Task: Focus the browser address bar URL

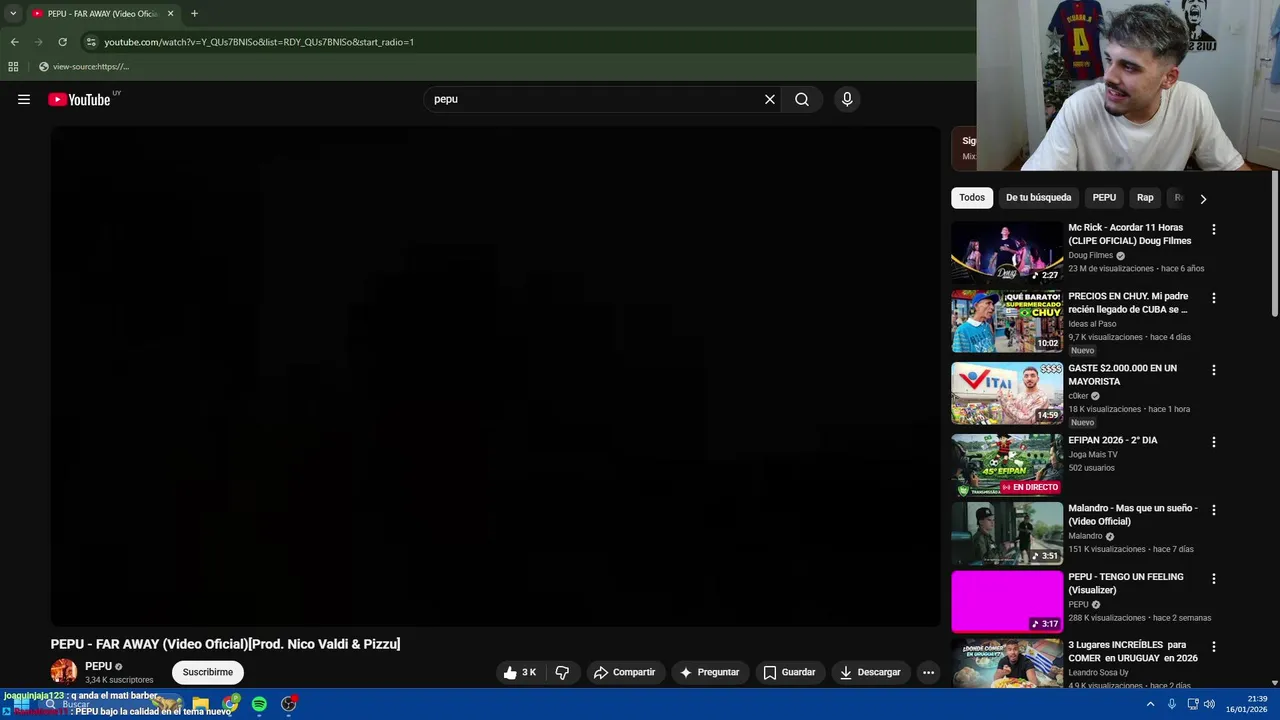Action: (259, 42)
